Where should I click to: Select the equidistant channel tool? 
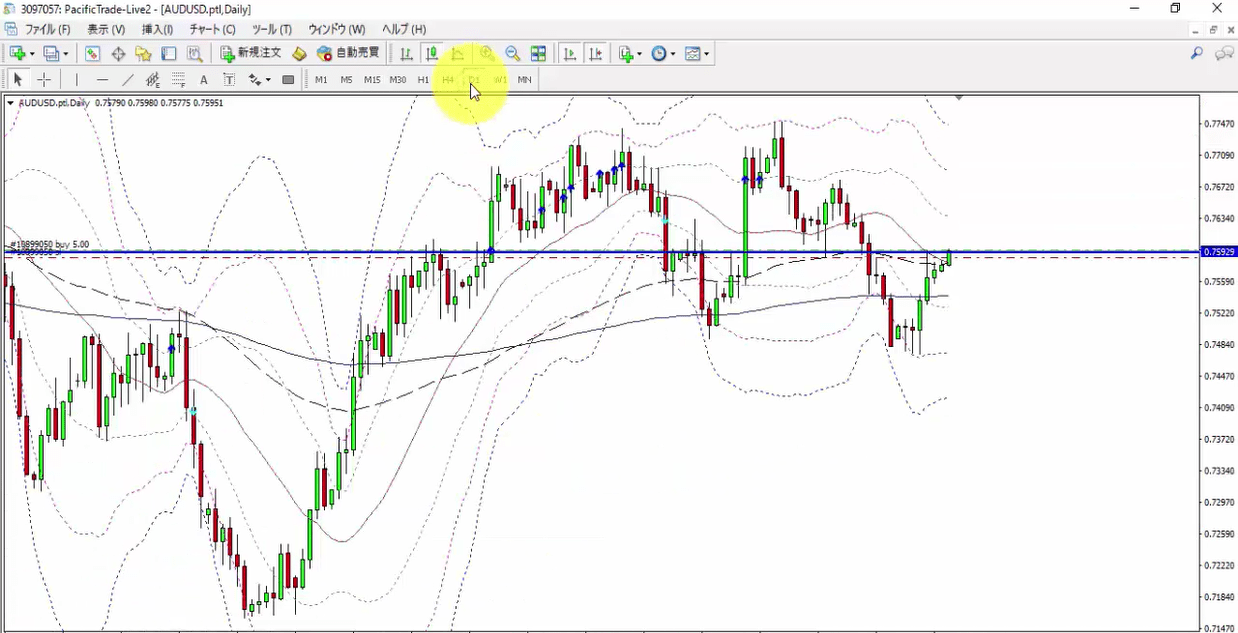click(x=153, y=79)
